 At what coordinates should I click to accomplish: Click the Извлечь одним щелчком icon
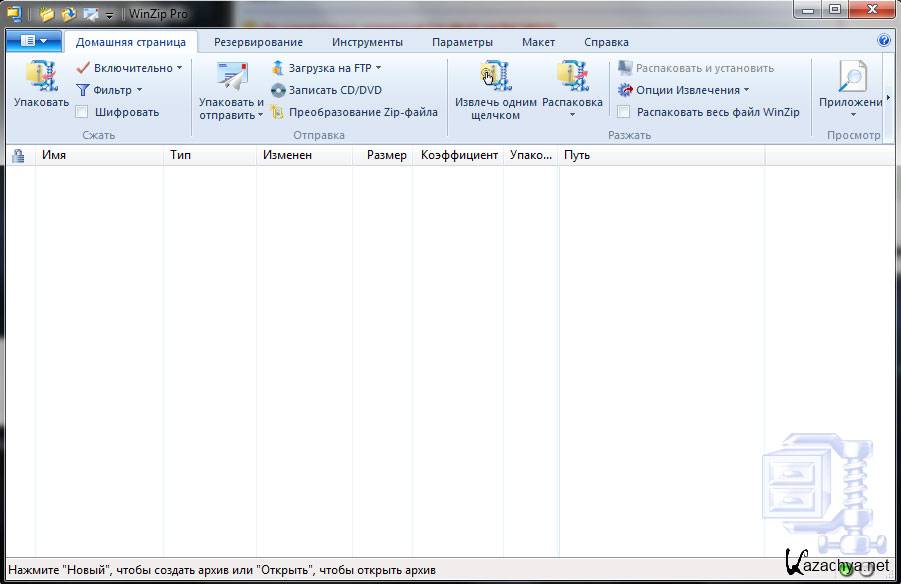click(x=495, y=77)
